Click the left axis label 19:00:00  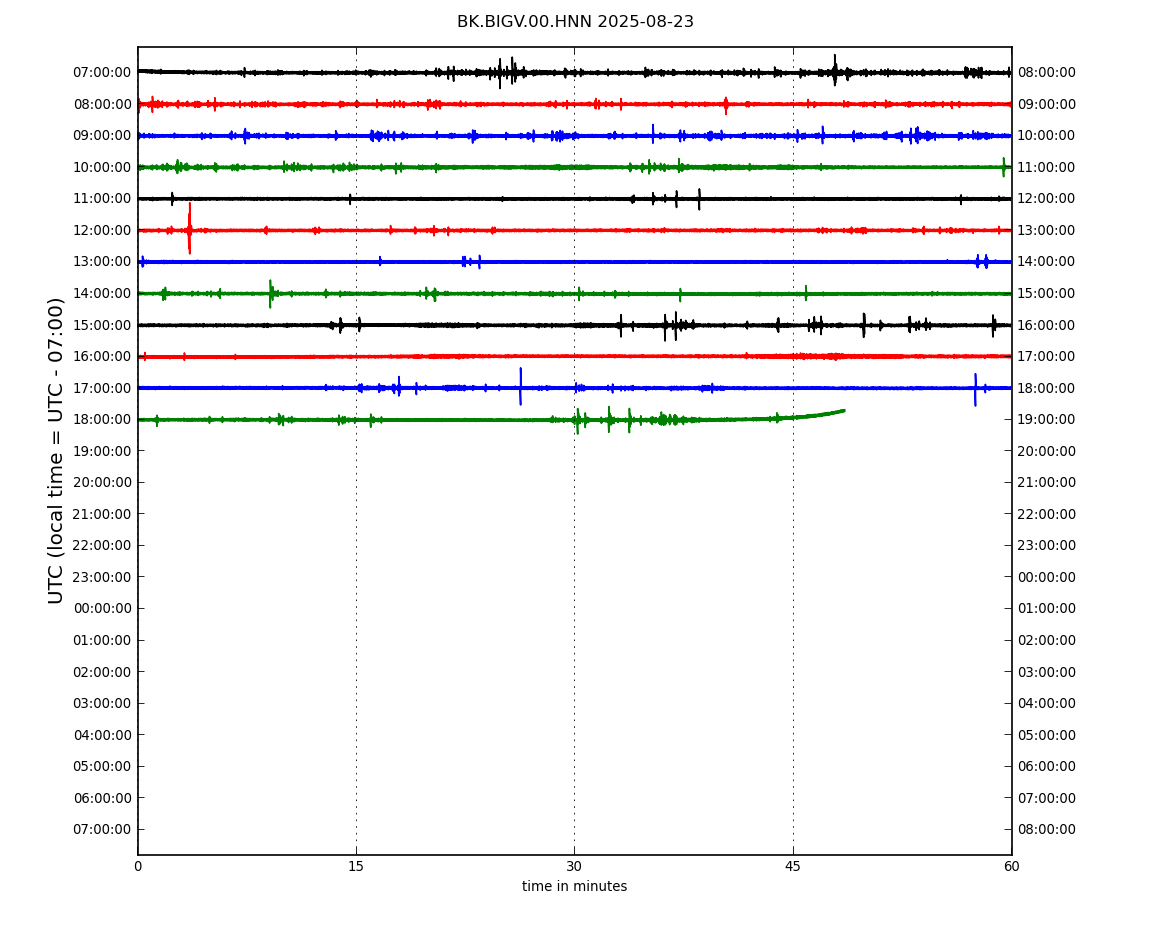102,451
